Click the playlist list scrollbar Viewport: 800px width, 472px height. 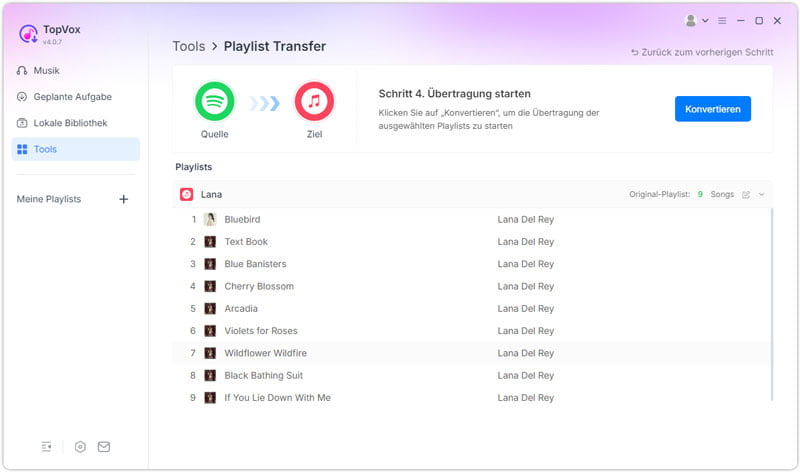772,304
